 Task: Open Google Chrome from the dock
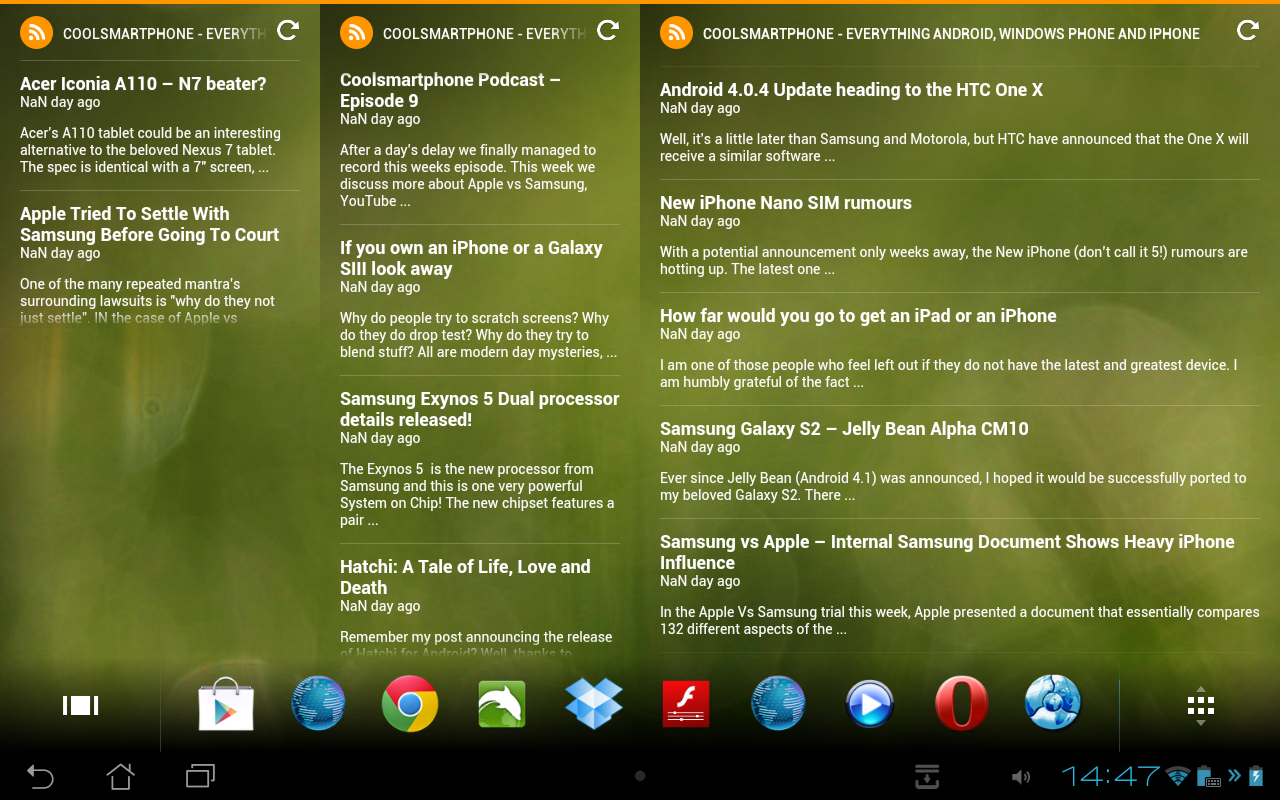[x=410, y=704]
